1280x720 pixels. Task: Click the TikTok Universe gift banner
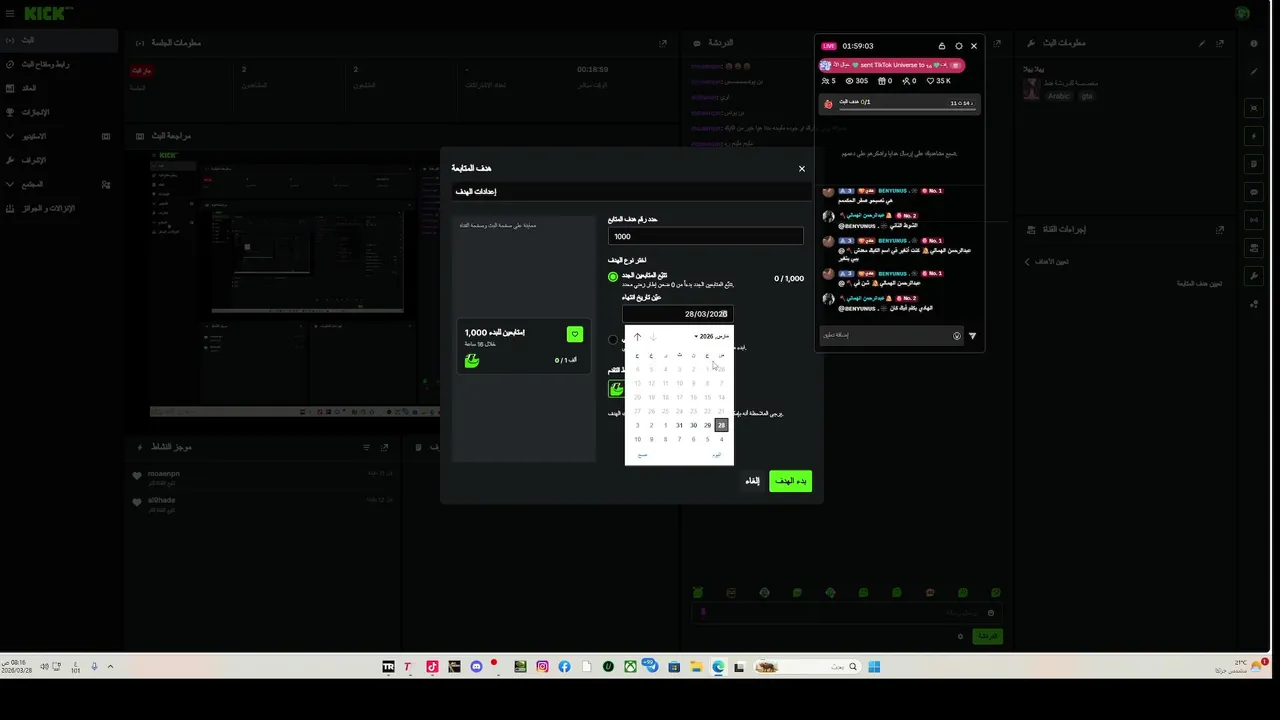[892, 65]
